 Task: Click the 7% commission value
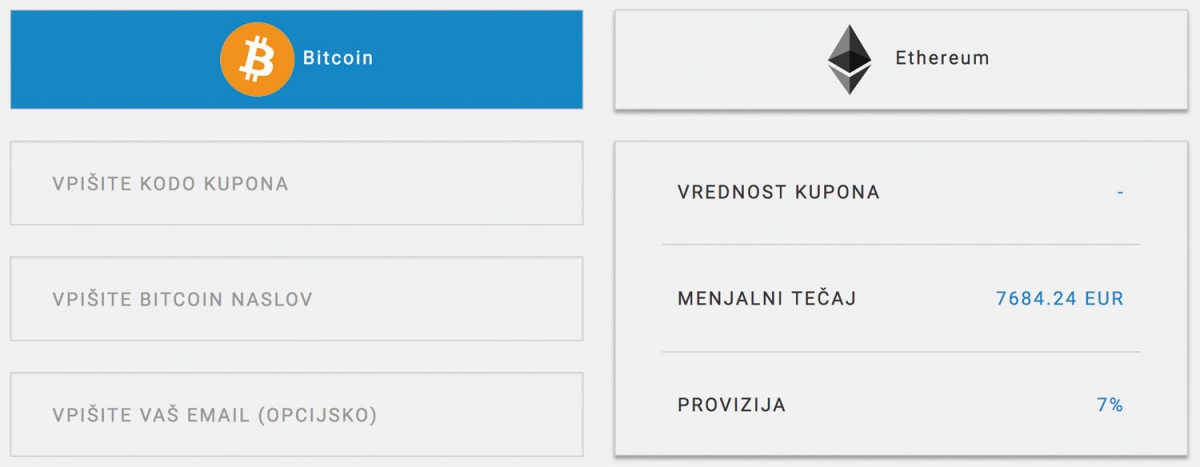point(1110,405)
